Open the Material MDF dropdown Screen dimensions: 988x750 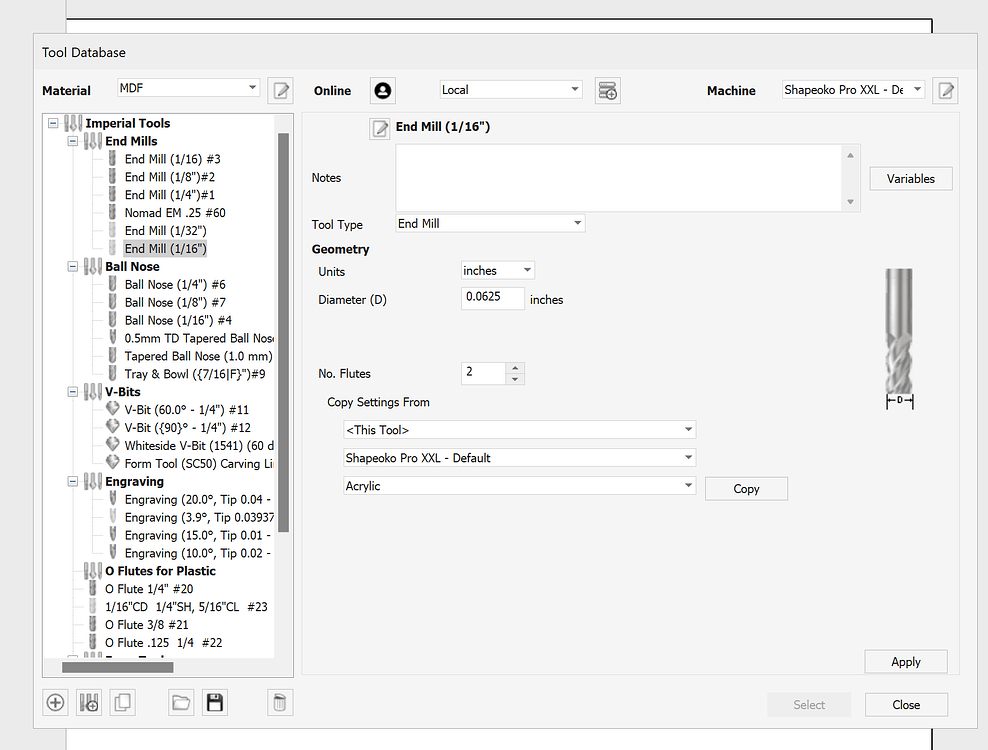coord(188,88)
